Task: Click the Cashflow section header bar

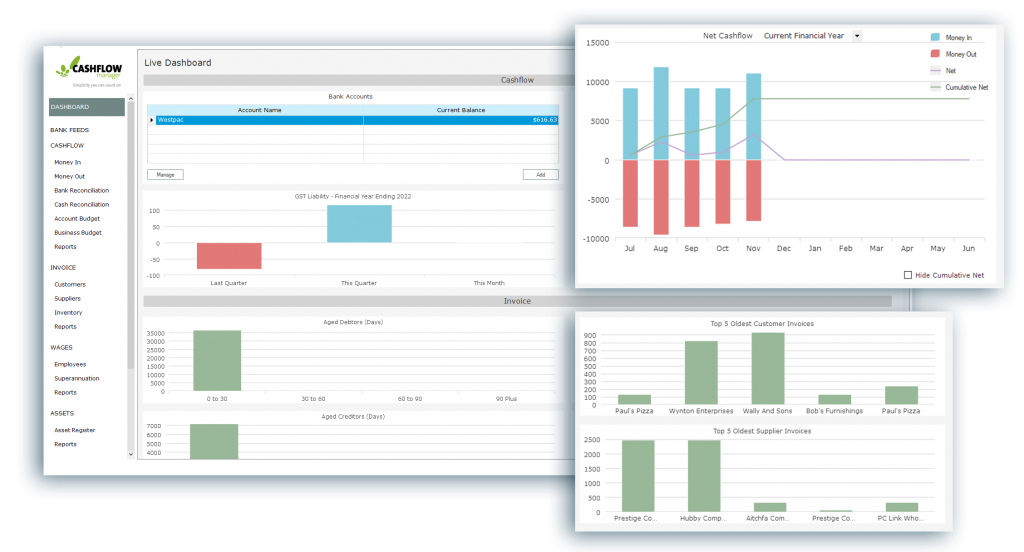Action: (359, 80)
